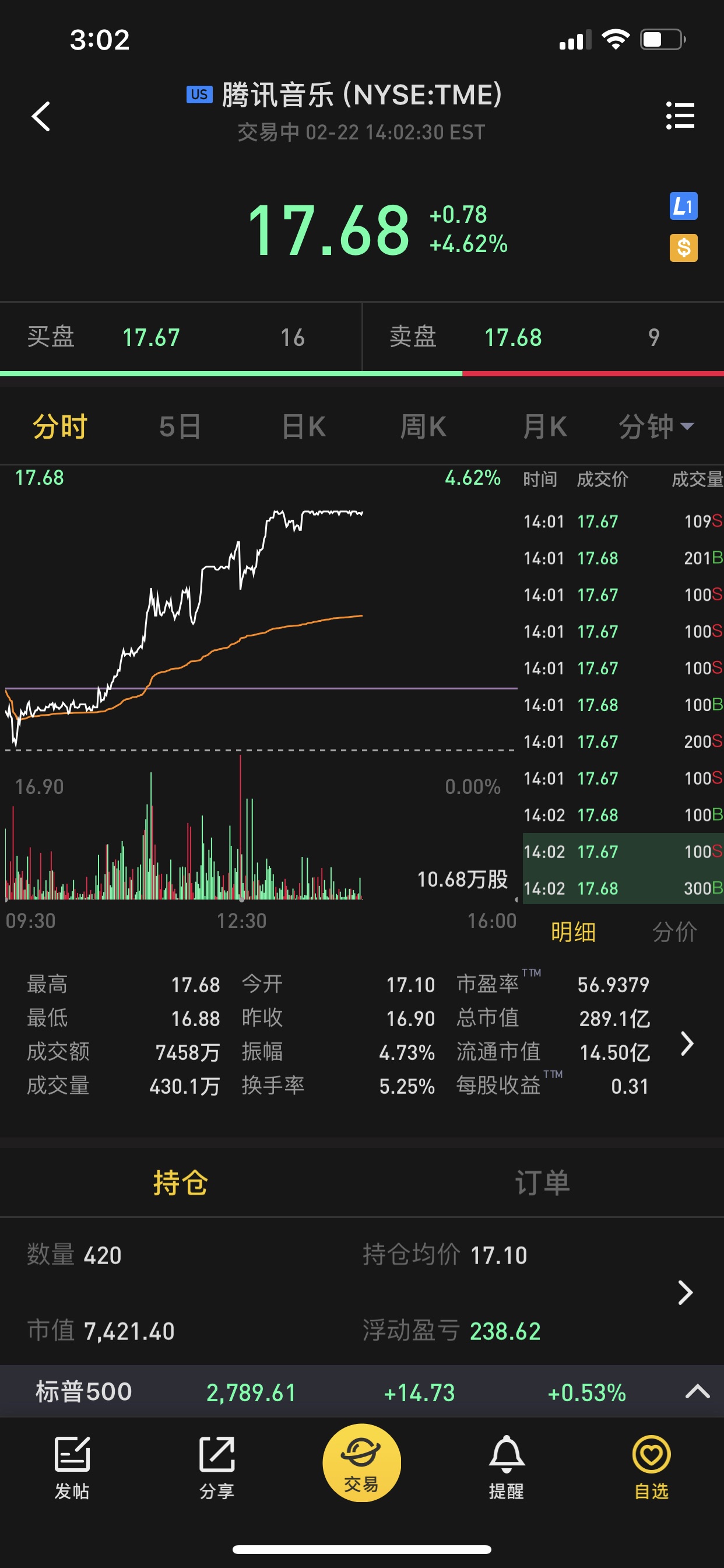The width and height of the screenshot is (724, 1568).
Task: Tap the main price 17.68
Action: coord(329,230)
